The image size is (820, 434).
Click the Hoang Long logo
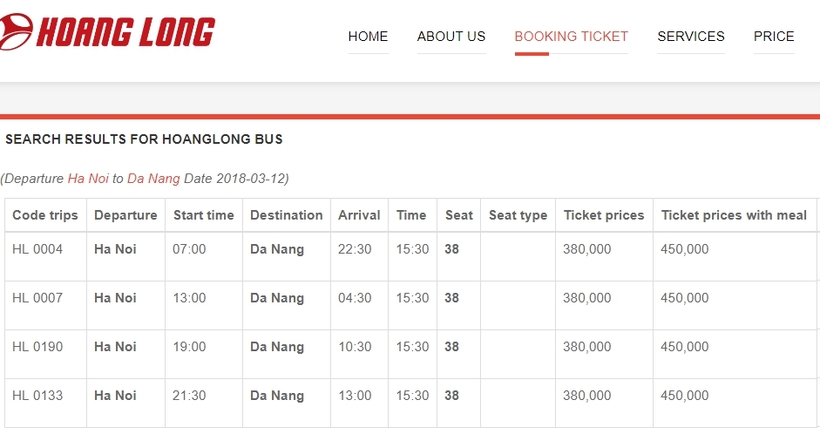(x=107, y=32)
